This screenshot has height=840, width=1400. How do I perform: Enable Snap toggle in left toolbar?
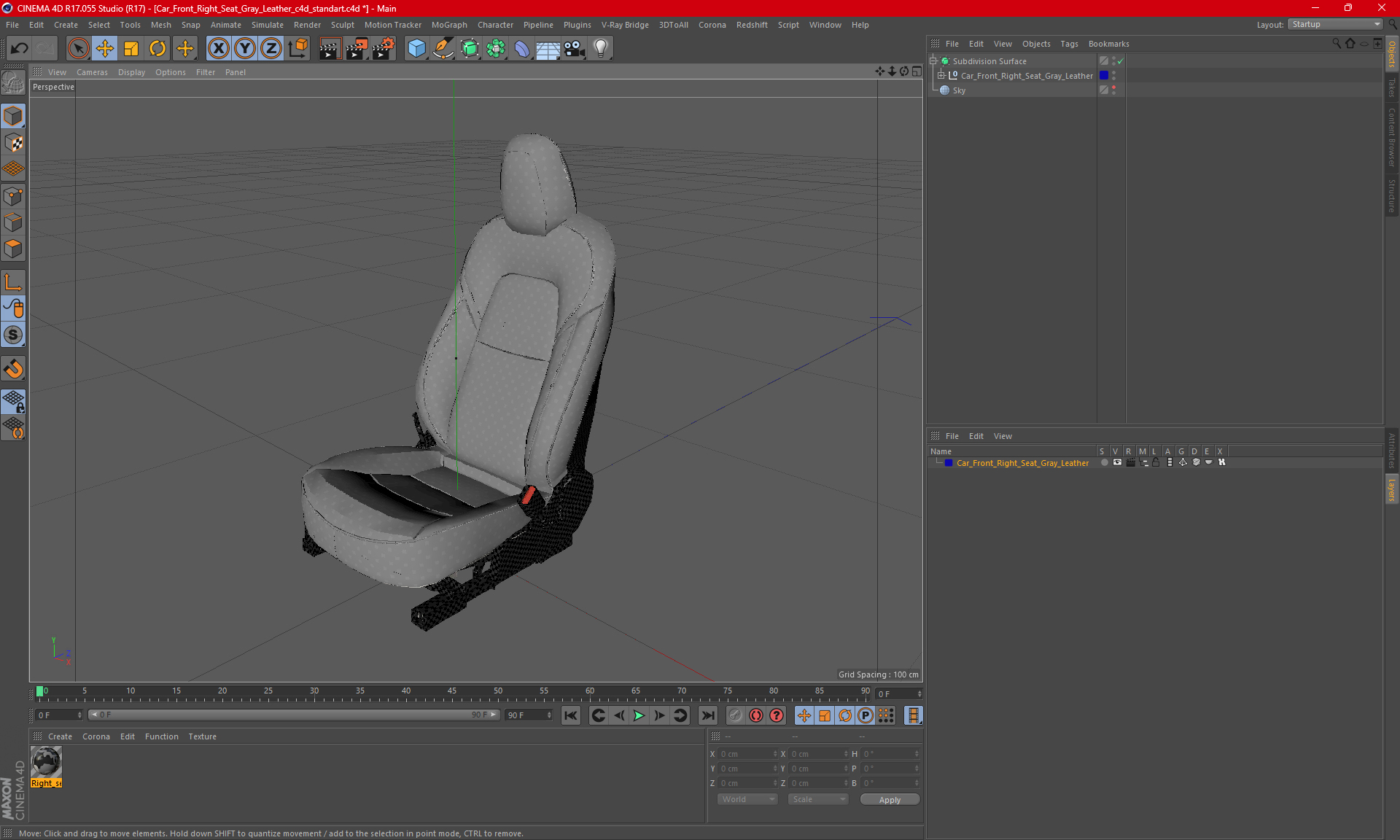tap(13, 335)
